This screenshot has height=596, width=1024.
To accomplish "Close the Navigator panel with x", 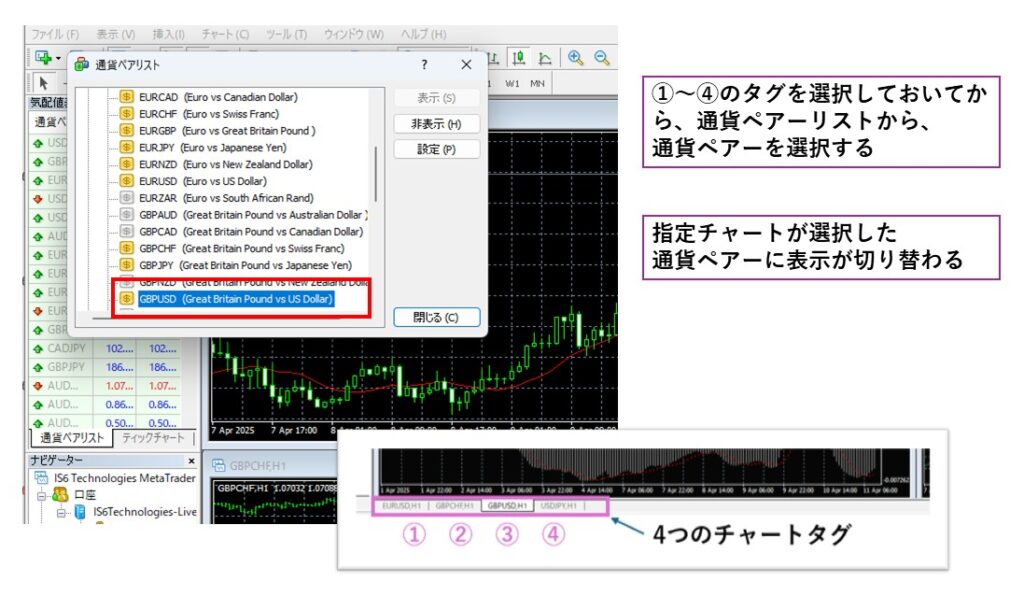I will coord(192,459).
